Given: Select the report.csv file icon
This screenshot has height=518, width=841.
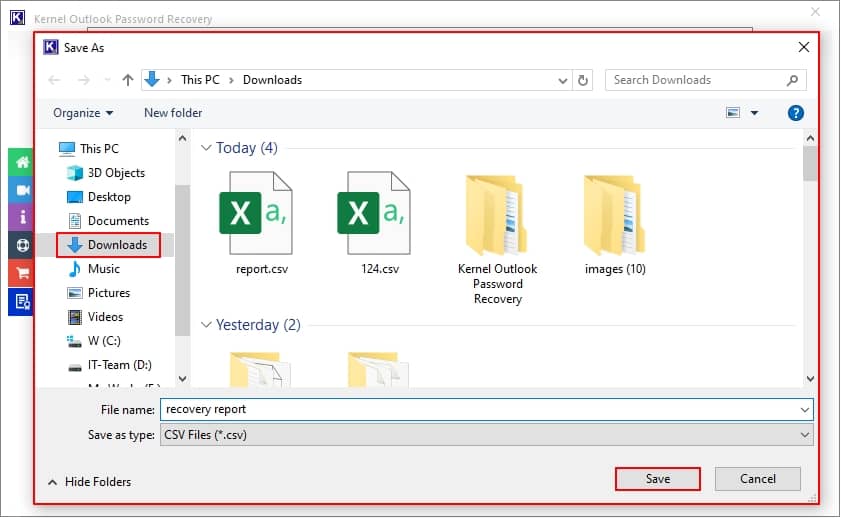Looking at the screenshot, I should [x=256, y=213].
